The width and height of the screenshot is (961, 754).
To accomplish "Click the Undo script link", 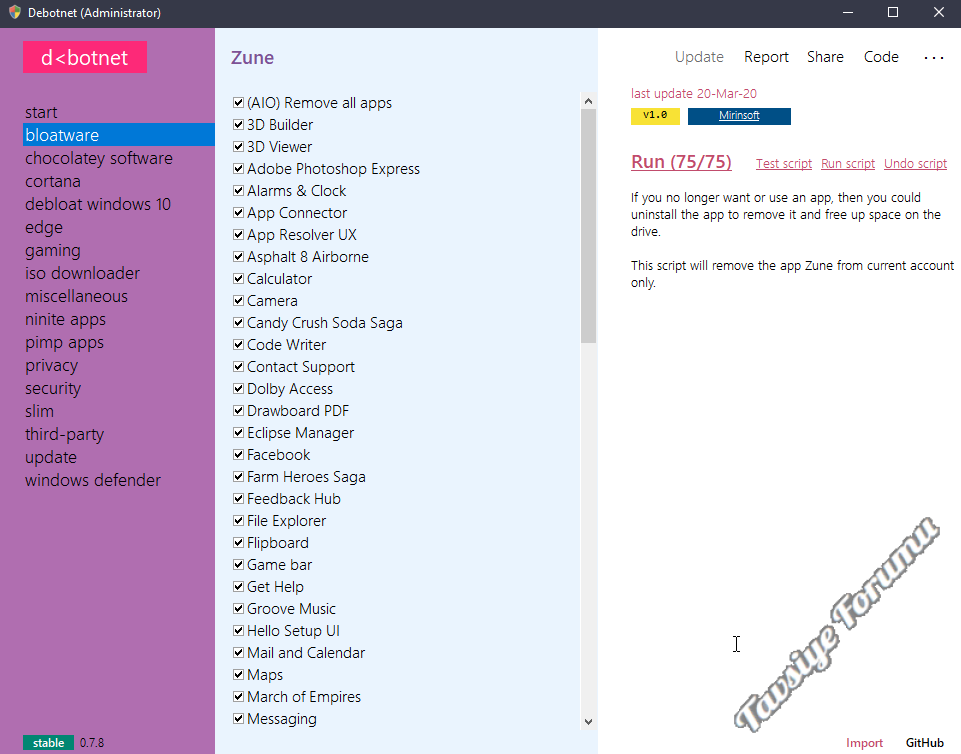I will 916,164.
